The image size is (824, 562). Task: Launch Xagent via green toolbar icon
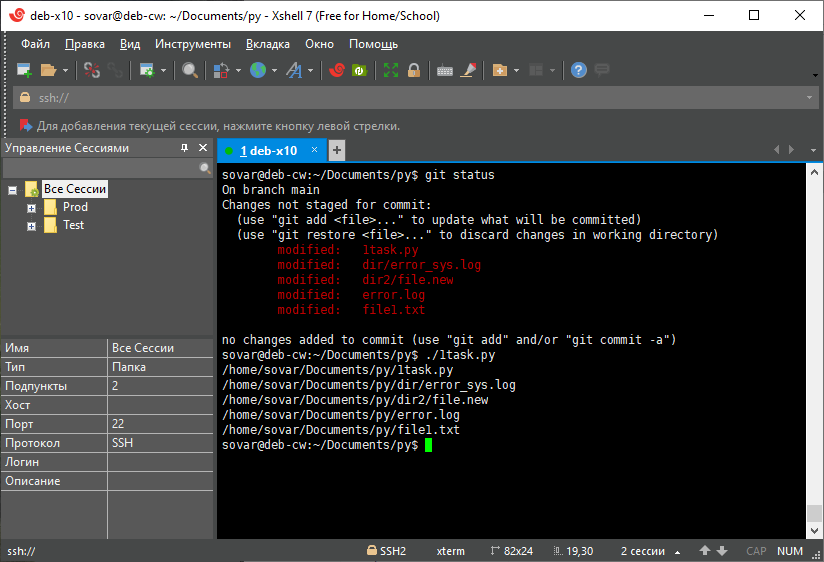pyautogui.click(x=359, y=70)
